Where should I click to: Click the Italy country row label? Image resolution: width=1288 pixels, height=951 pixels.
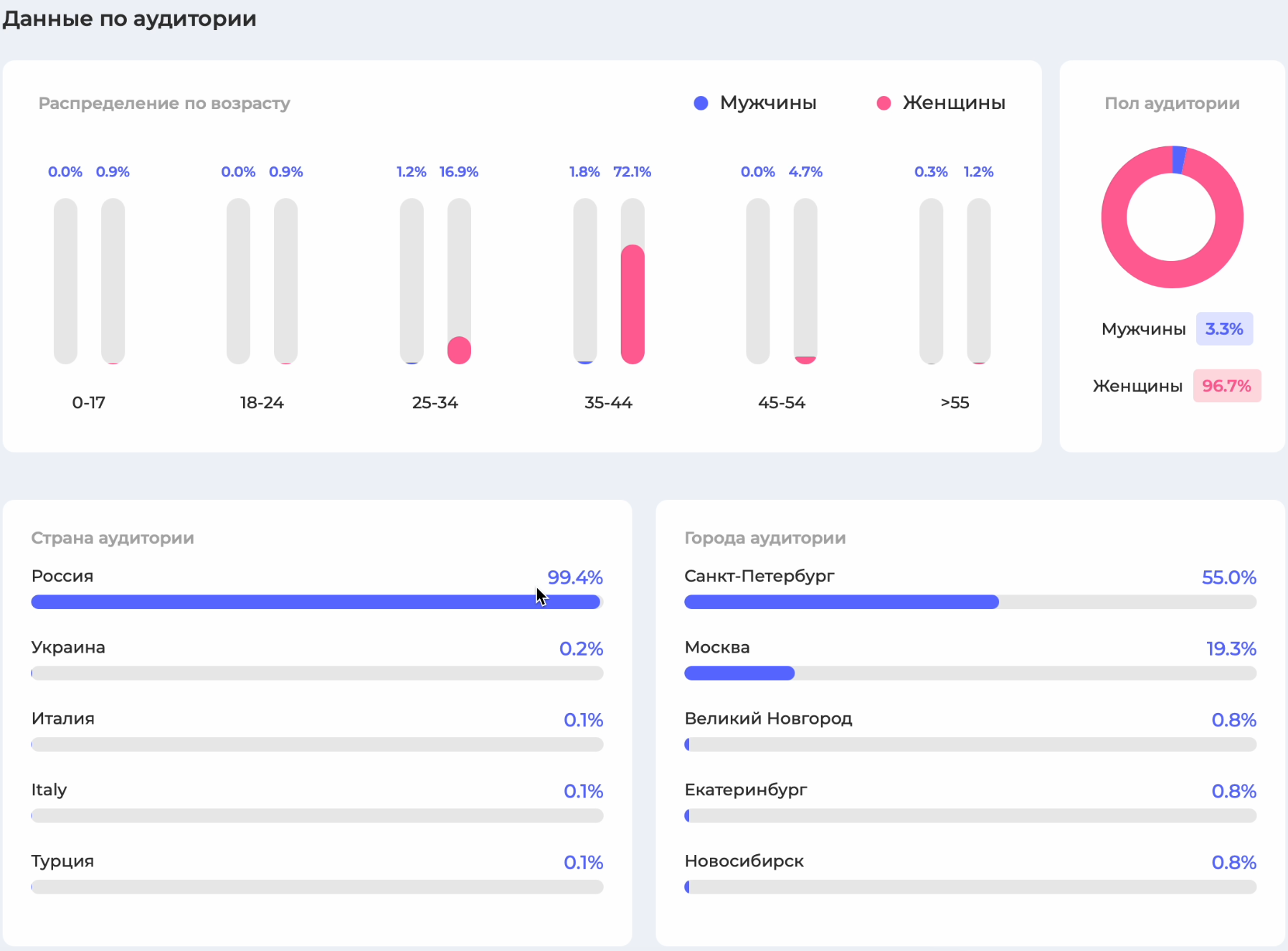49,790
